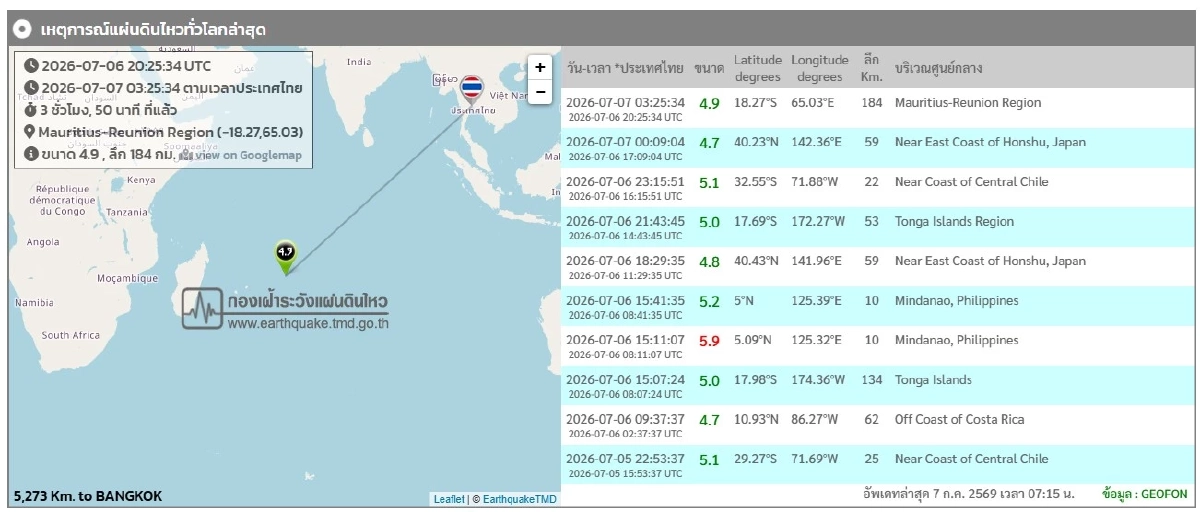Click the stopwatch icon for elapsed time

coord(31,110)
